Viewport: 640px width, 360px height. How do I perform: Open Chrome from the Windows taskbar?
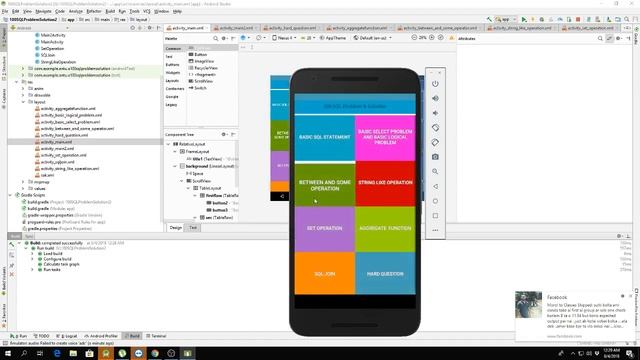[x=155, y=353]
